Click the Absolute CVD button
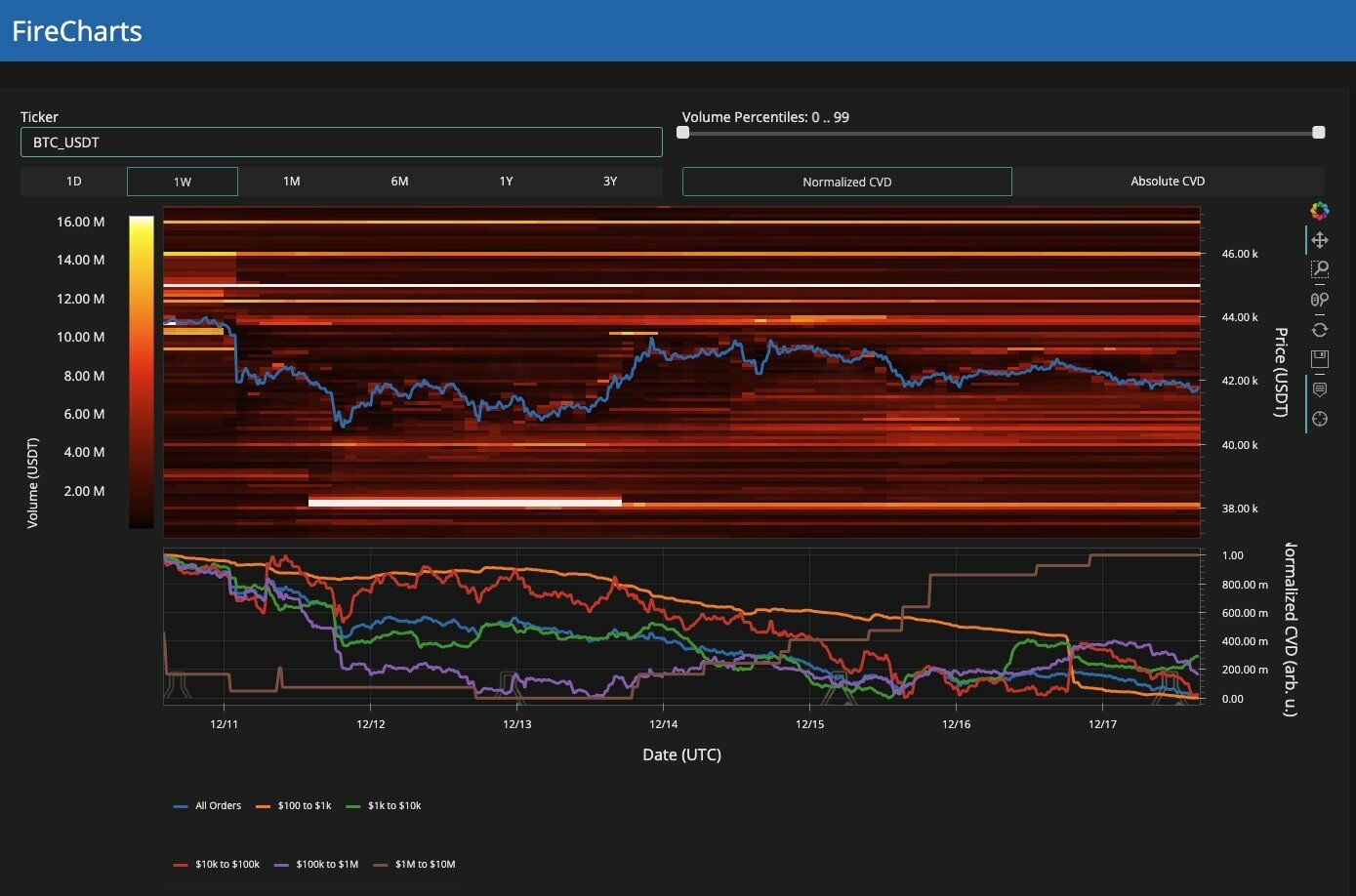 pyautogui.click(x=1168, y=182)
